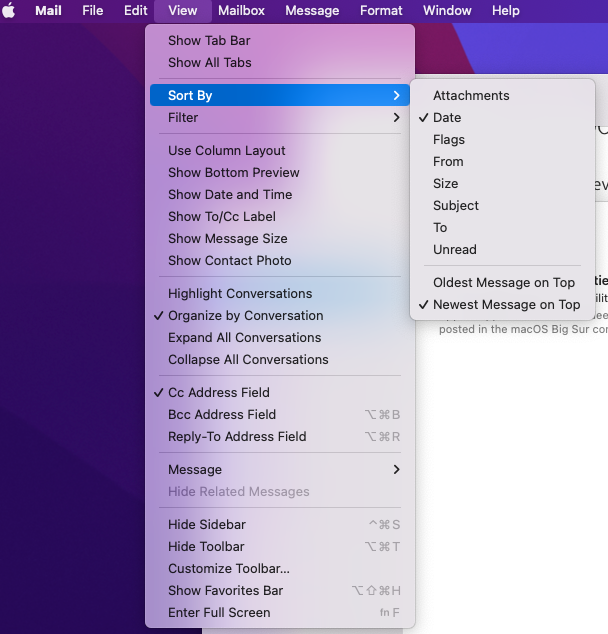Choose Hide Toolbar

(x=280, y=547)
